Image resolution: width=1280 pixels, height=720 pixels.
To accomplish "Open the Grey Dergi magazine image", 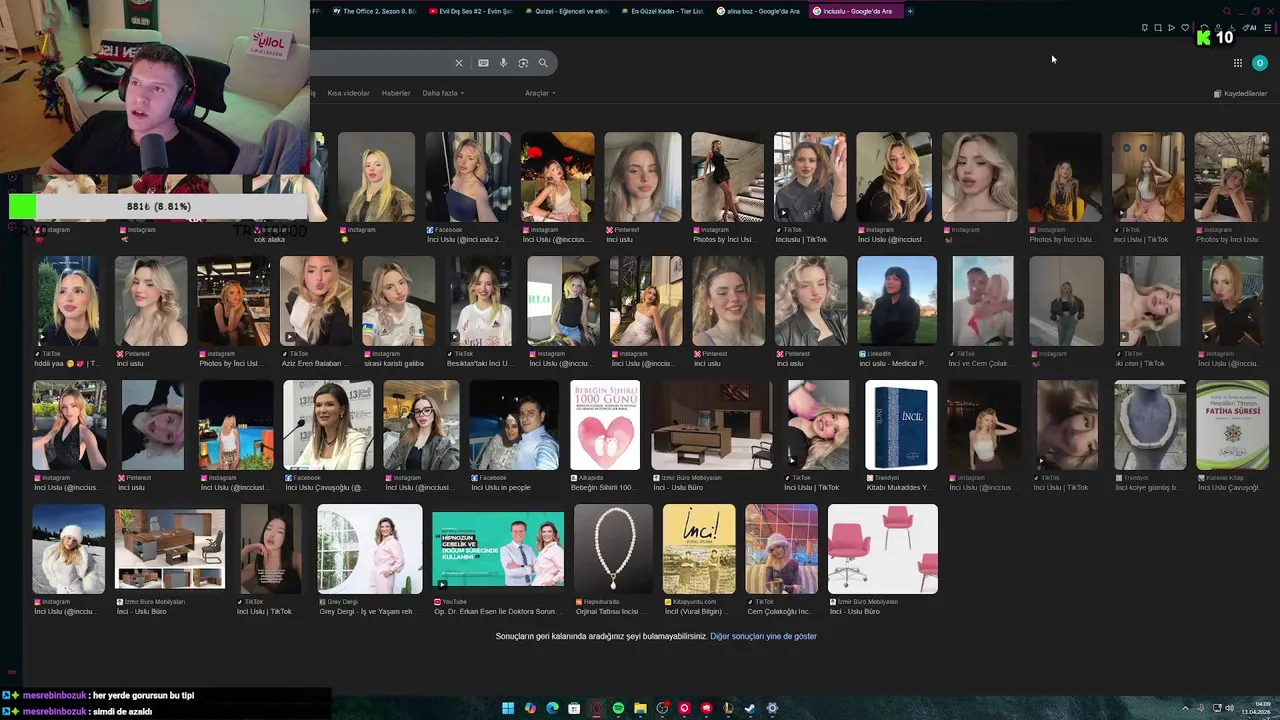I will click(370, 549).
